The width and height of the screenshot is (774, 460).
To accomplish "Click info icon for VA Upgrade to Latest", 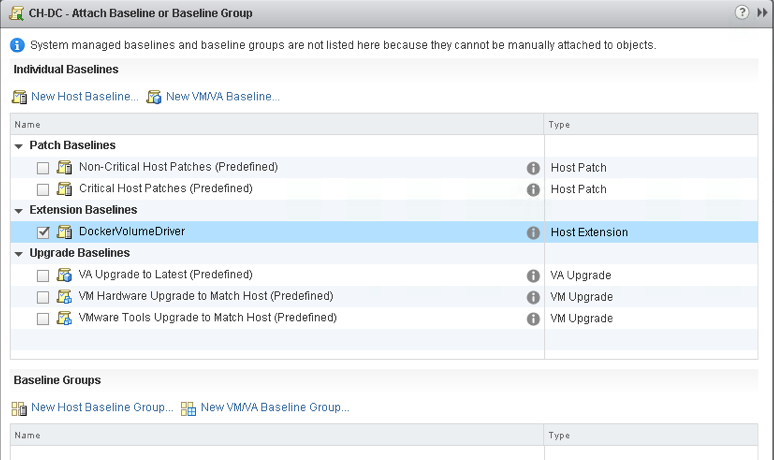I will click(533, 276).
